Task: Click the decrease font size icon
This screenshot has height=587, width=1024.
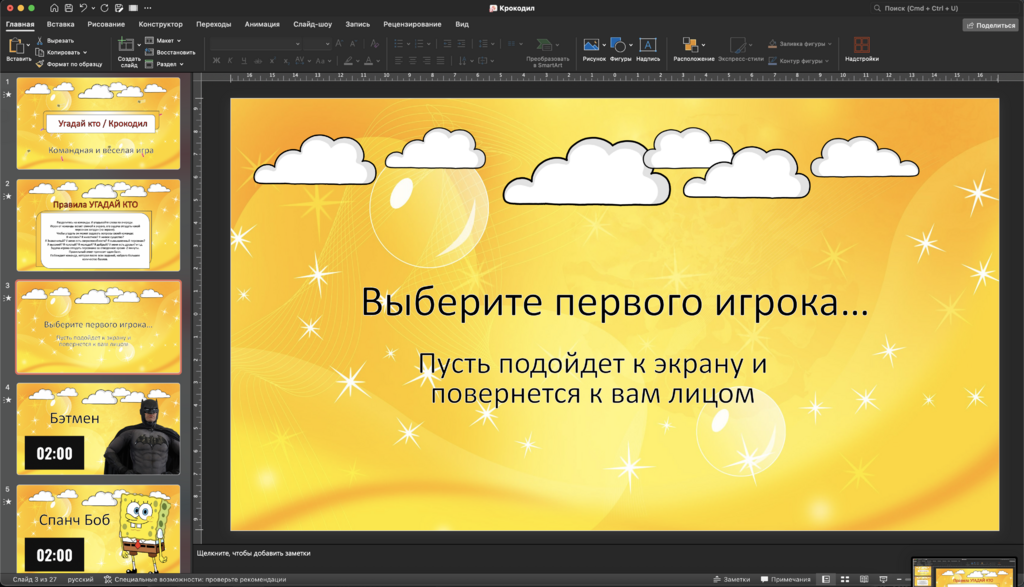Action: (353, 44)
